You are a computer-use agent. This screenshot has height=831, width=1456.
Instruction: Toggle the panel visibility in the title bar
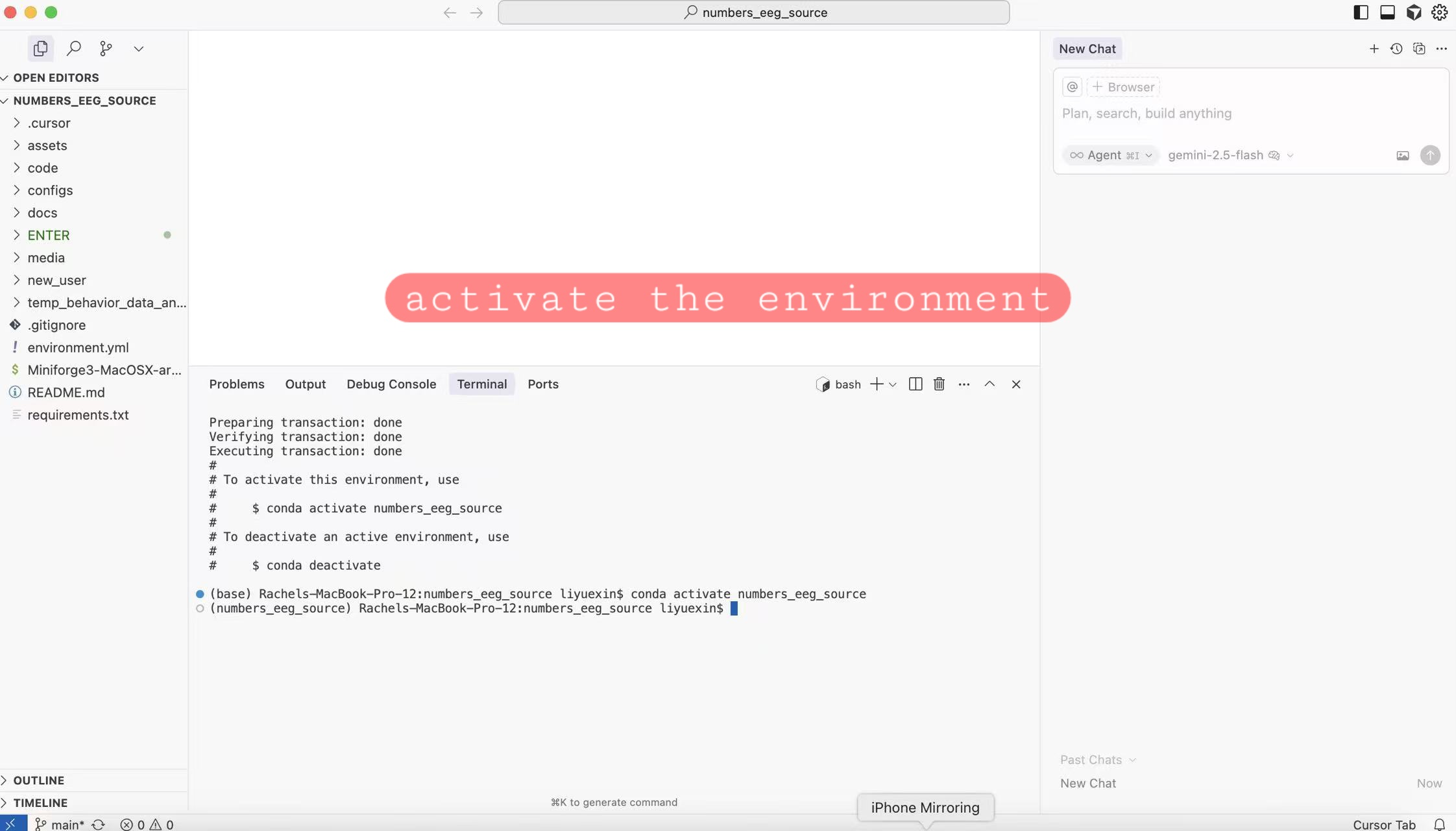[x=1387, y=12]
